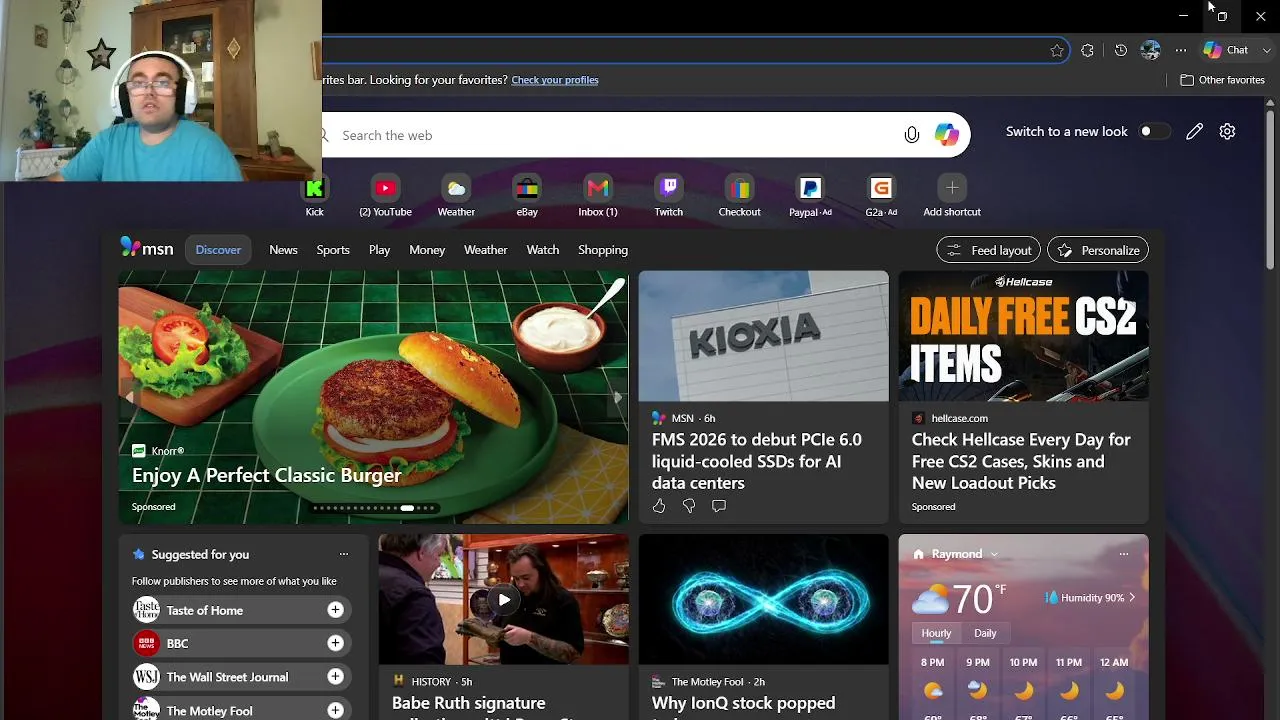The width and height of the screenshot is (1280, 720).
Task: Go to the Watch tab
Action: click(x=543, y=250)
